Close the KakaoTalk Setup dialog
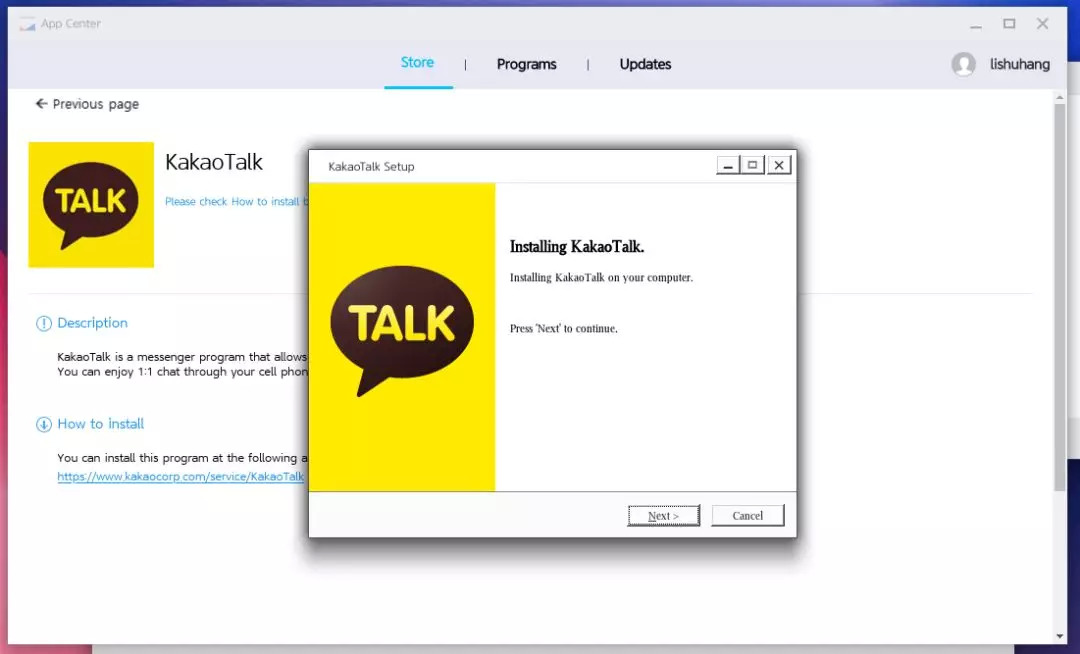The image size is (1080, 654). 779,166
